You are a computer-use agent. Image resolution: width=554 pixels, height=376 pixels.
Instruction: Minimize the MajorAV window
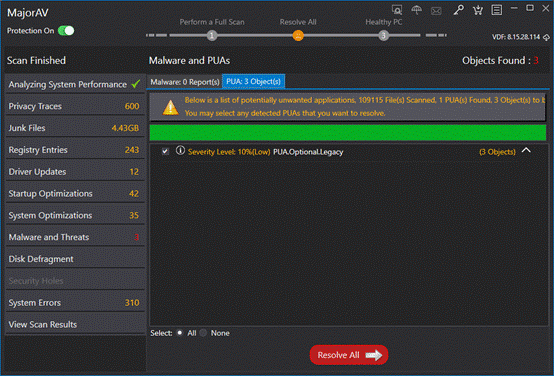pos(514,8)
